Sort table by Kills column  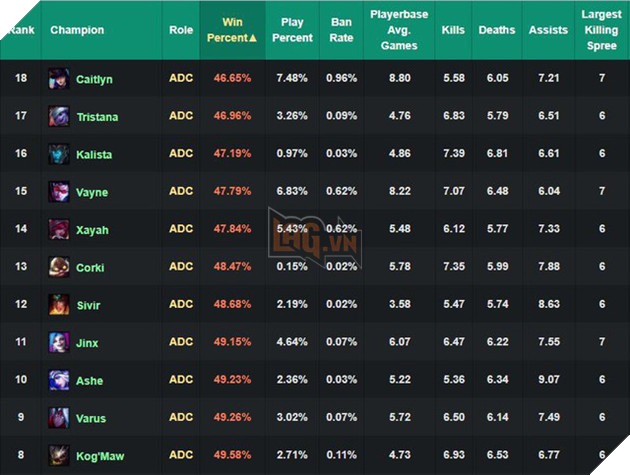point(453,30)
